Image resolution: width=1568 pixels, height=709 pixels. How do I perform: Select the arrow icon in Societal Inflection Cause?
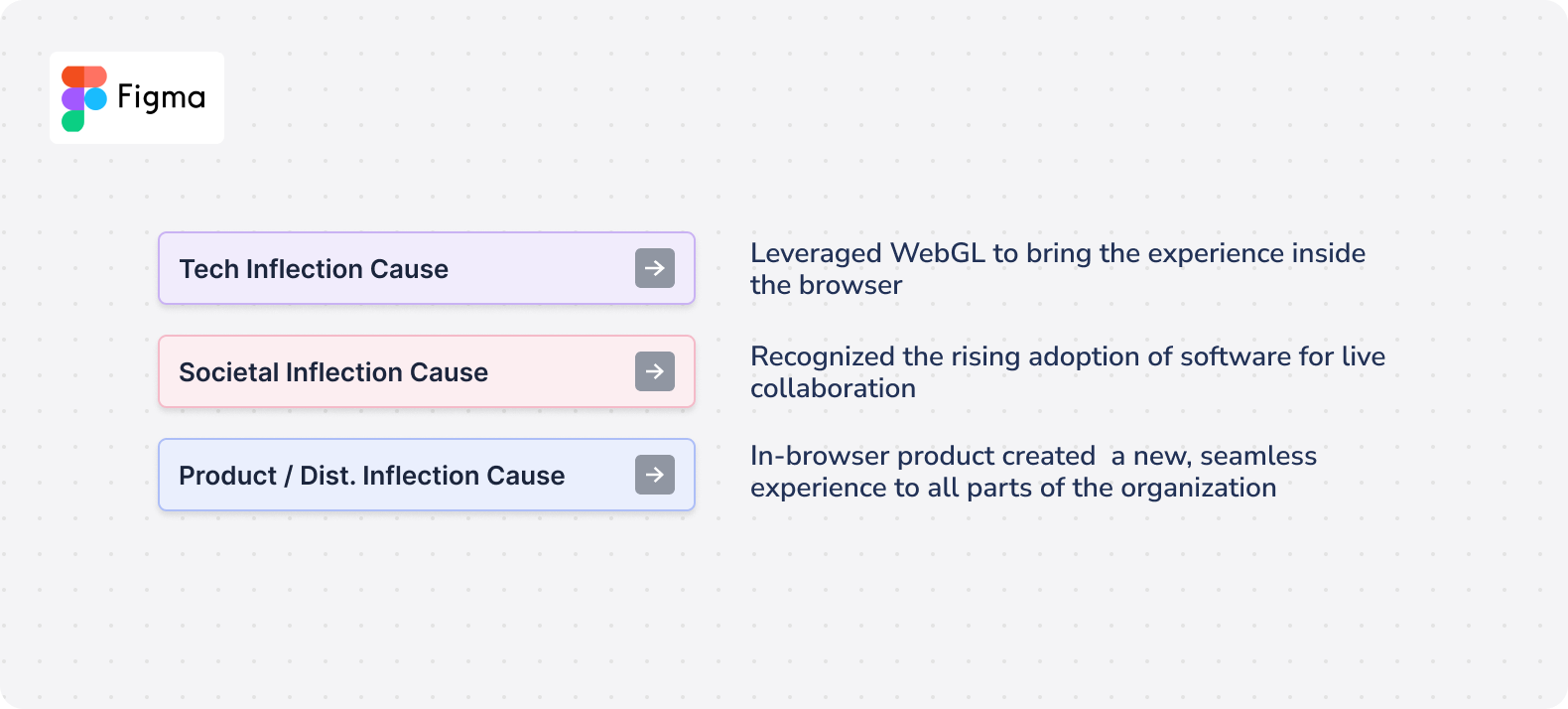[655, 371]
